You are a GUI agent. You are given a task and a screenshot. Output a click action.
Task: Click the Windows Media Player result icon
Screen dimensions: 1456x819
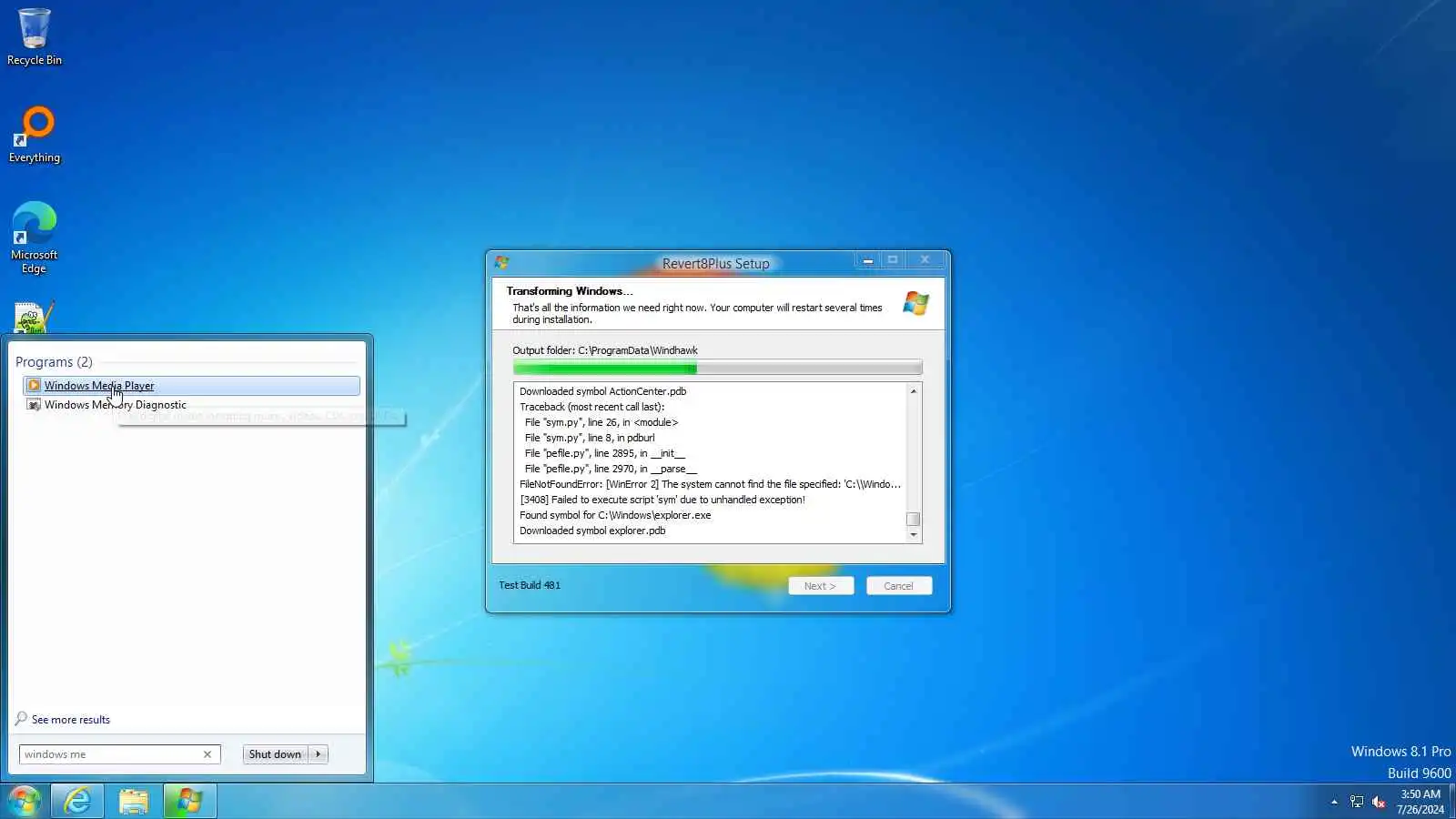click(x=34, y=386)
